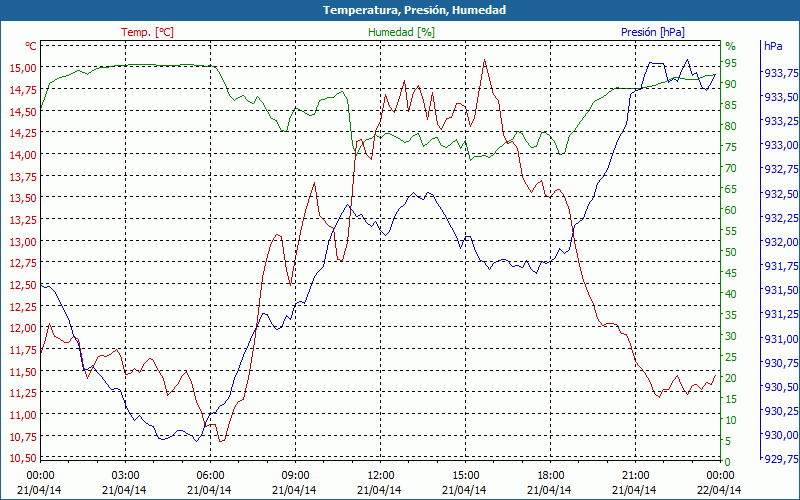Click the 22/04/14 date label

click(x=719, y=490)
